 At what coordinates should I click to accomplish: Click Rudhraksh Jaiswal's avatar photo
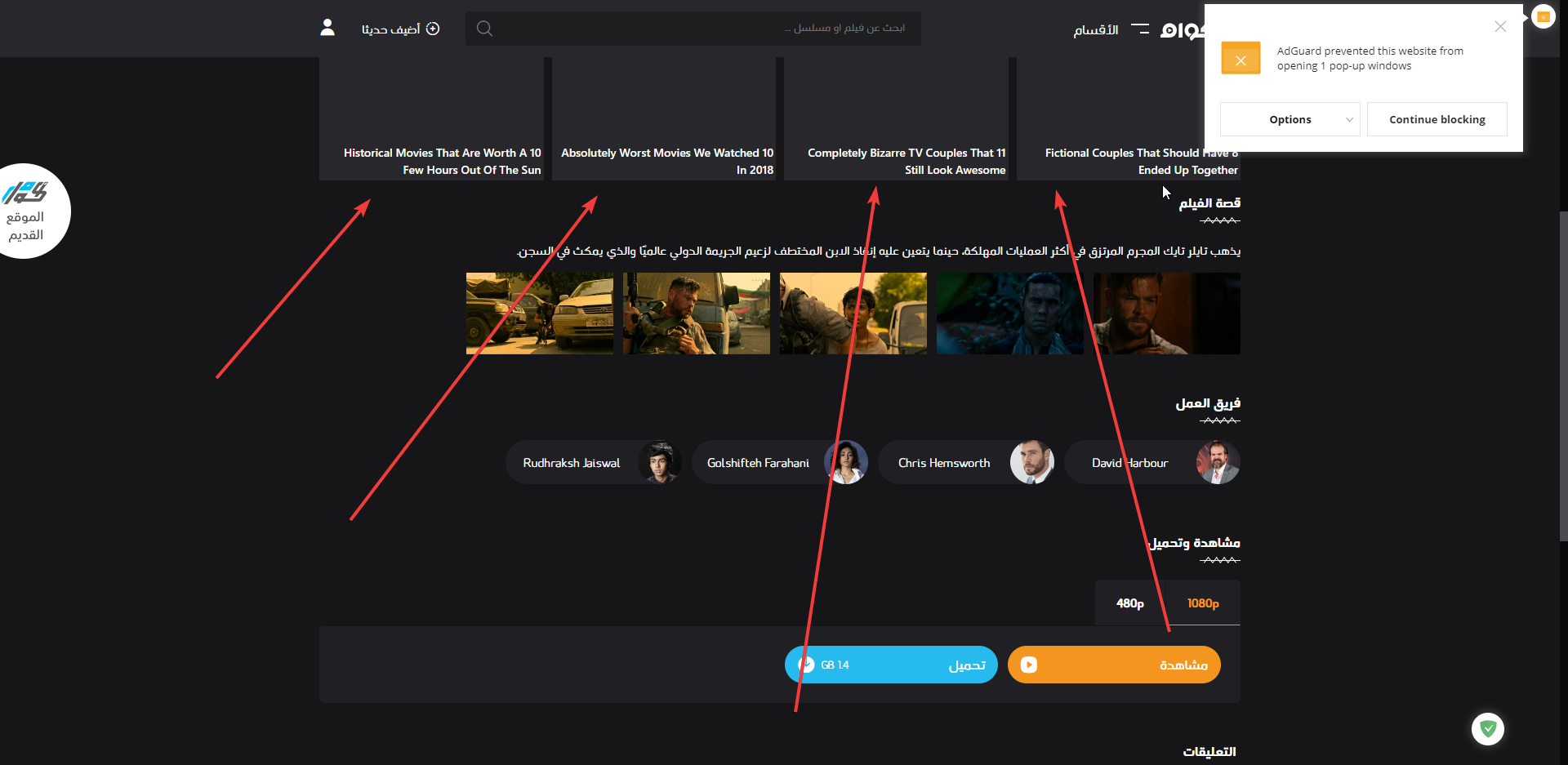(x=659, y=462)
